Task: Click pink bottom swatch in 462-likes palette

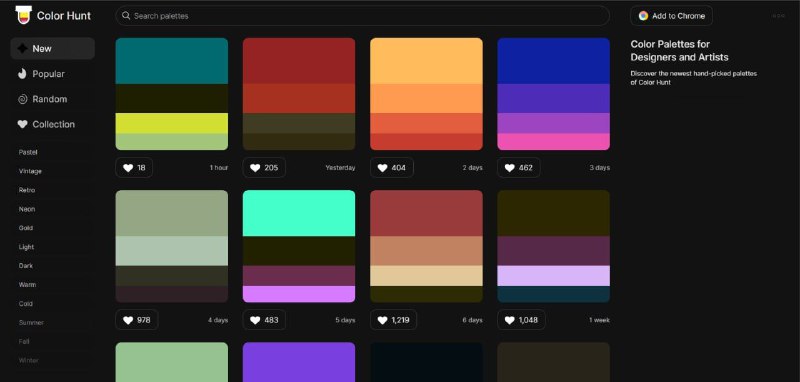Action: pyautogui.click(x=554, y=142)
